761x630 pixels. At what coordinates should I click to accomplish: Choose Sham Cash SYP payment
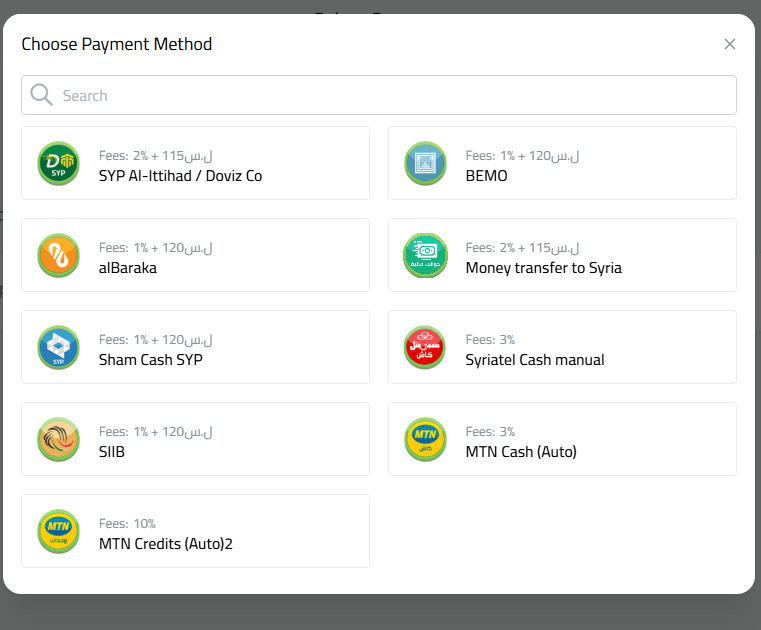tap(195, 347)
